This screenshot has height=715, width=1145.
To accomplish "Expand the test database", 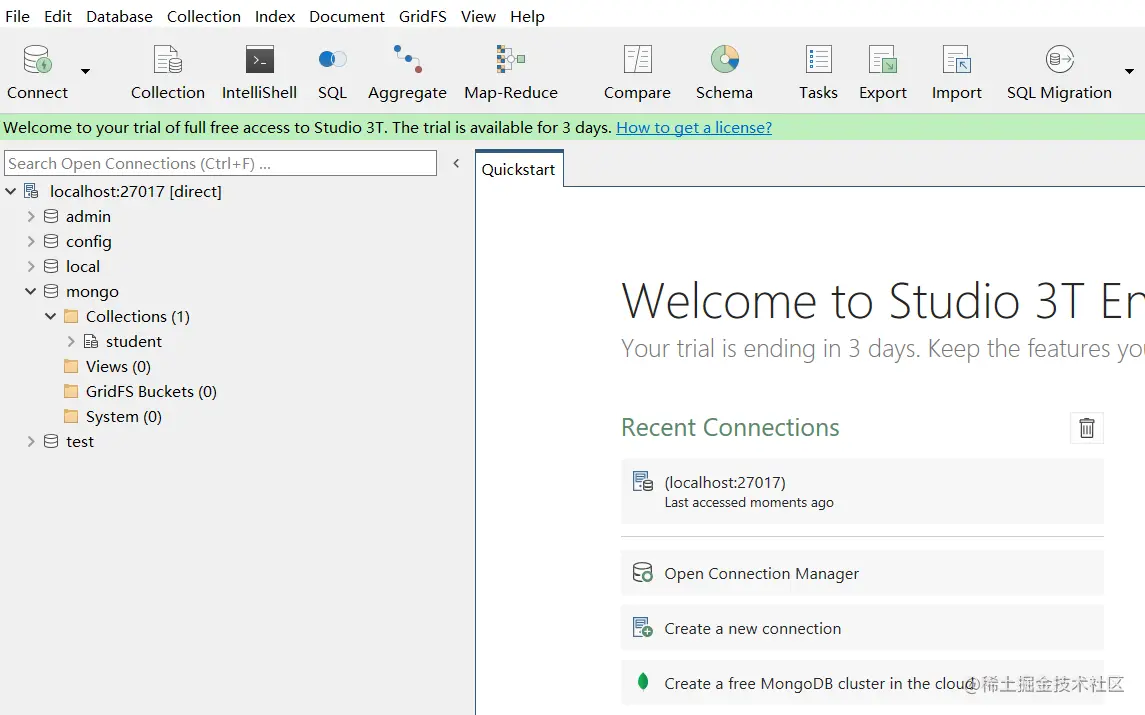I will pos(31,441).
